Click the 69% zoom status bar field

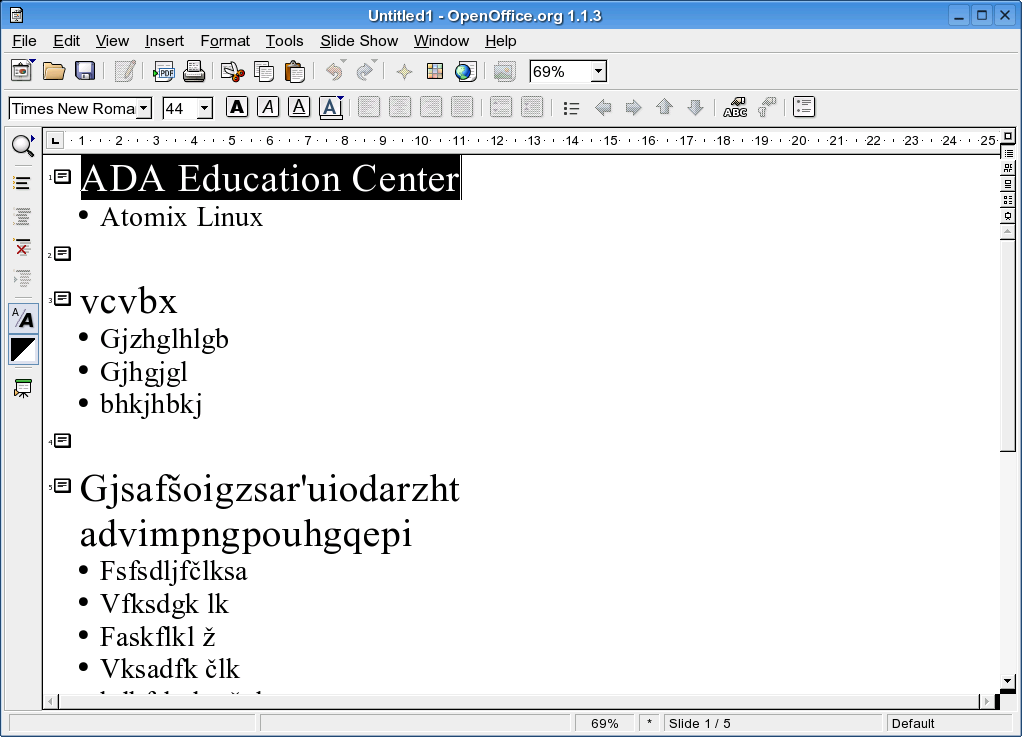coord(604,723)
